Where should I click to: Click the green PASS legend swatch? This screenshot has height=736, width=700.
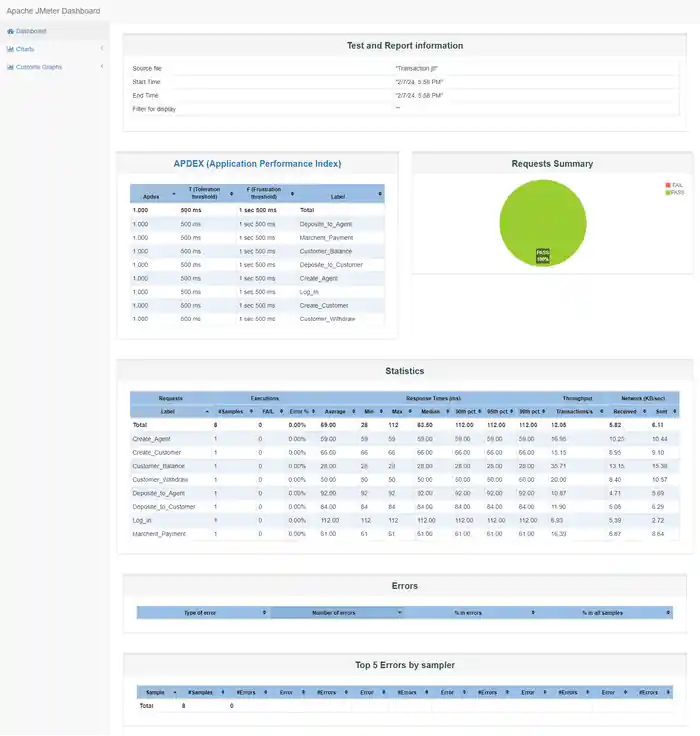coord(668,192)
